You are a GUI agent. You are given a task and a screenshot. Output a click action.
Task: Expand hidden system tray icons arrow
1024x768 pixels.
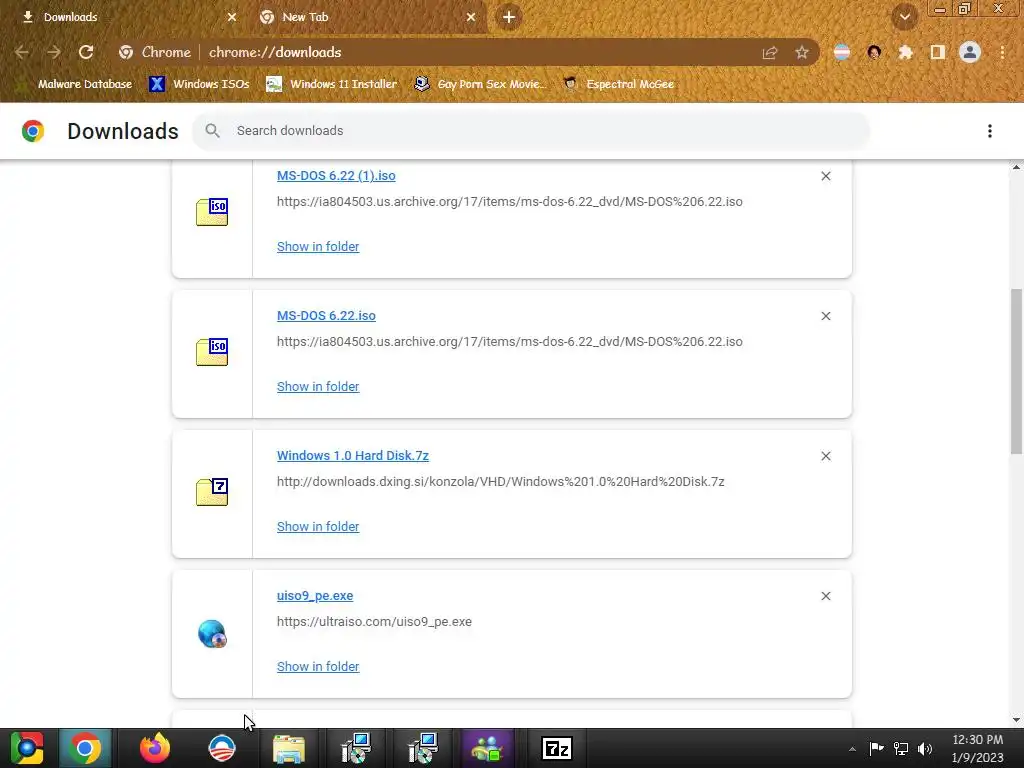852,749
